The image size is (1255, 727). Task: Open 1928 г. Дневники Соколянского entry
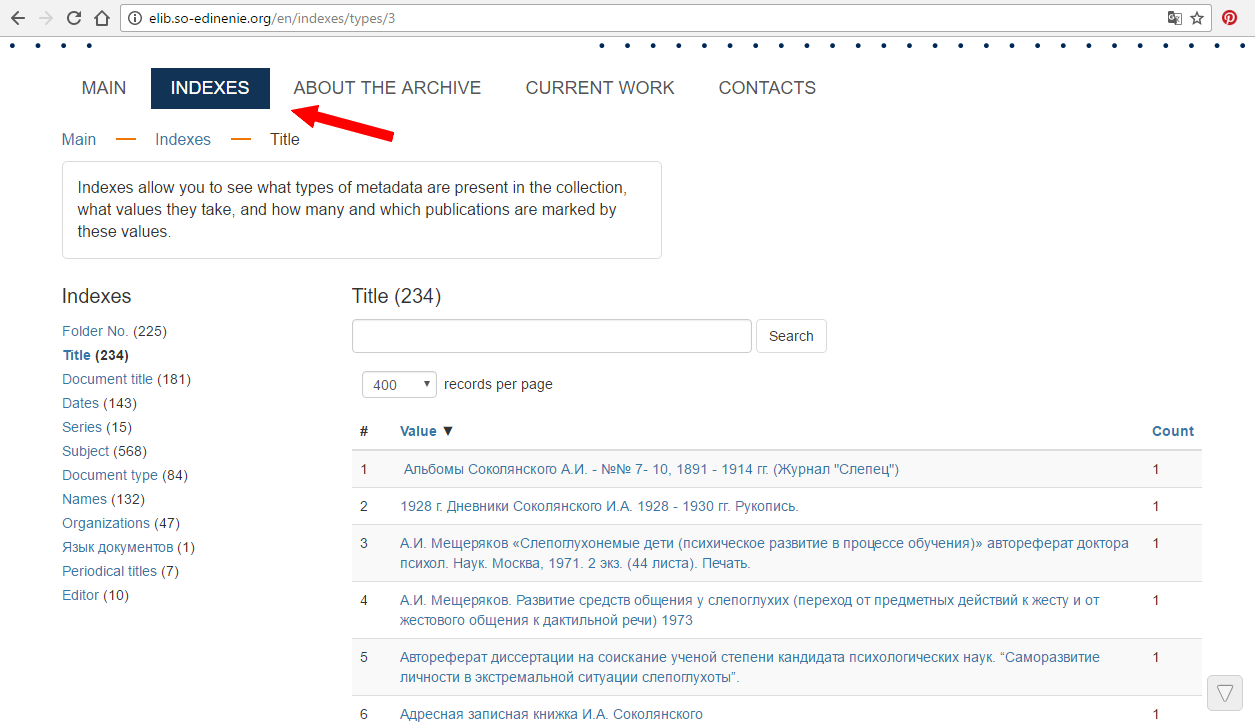[x=599, y=506]
